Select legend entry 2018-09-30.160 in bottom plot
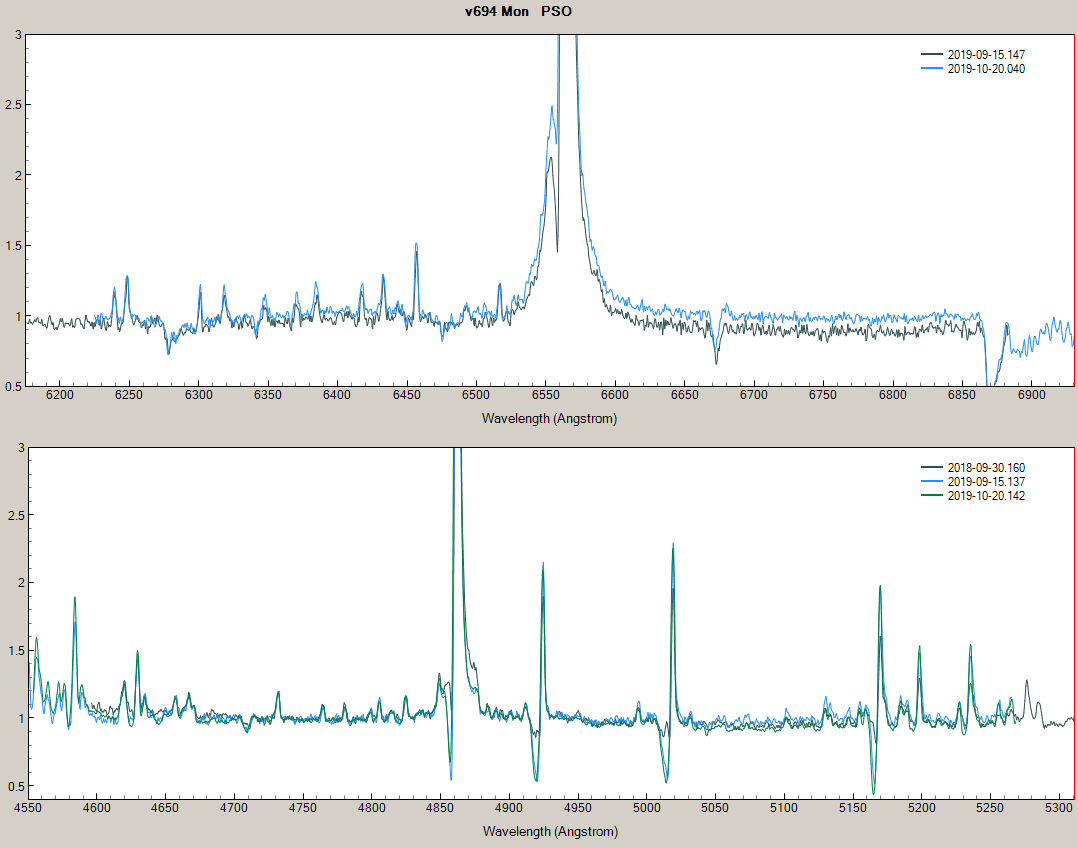This screenshot has width=1078, height=848. coord(986,468)
